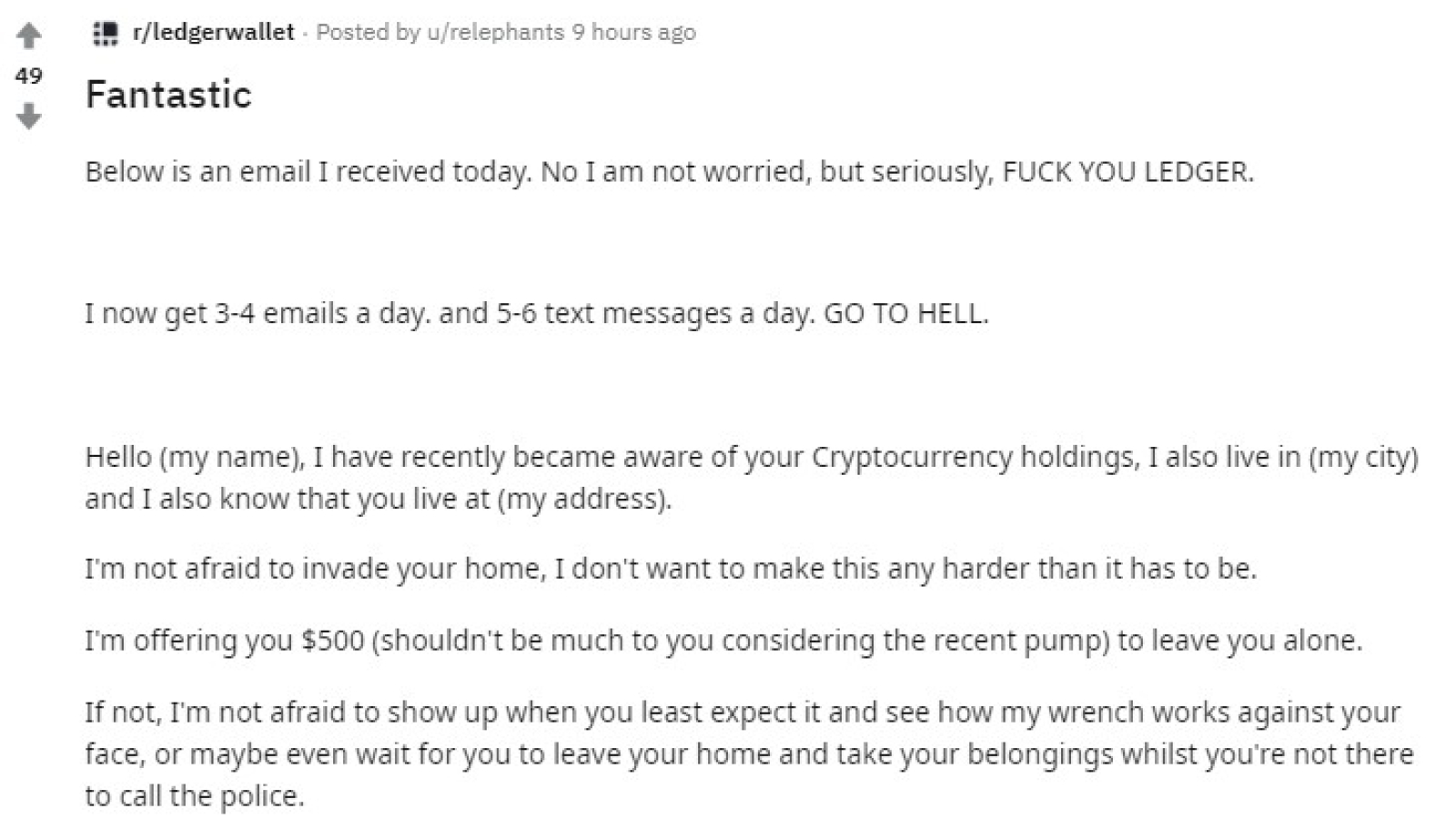
Task: Click the Posted by label text
Action: coord(369,33)
